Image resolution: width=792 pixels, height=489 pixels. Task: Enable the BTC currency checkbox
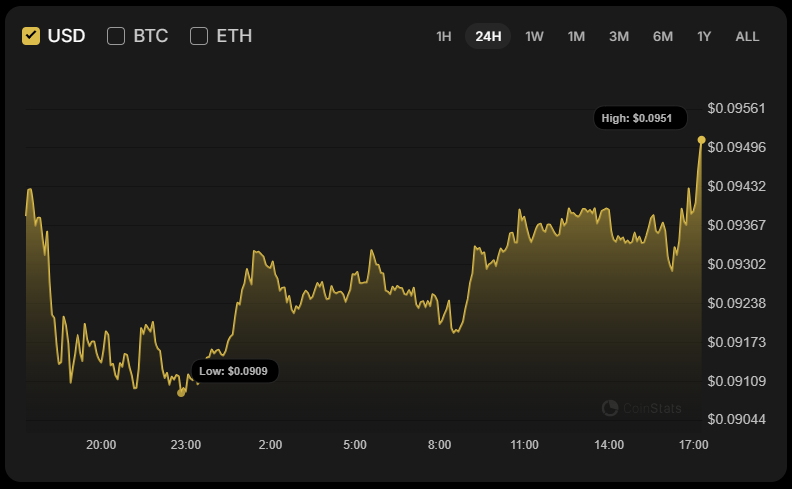pos(116,36)
